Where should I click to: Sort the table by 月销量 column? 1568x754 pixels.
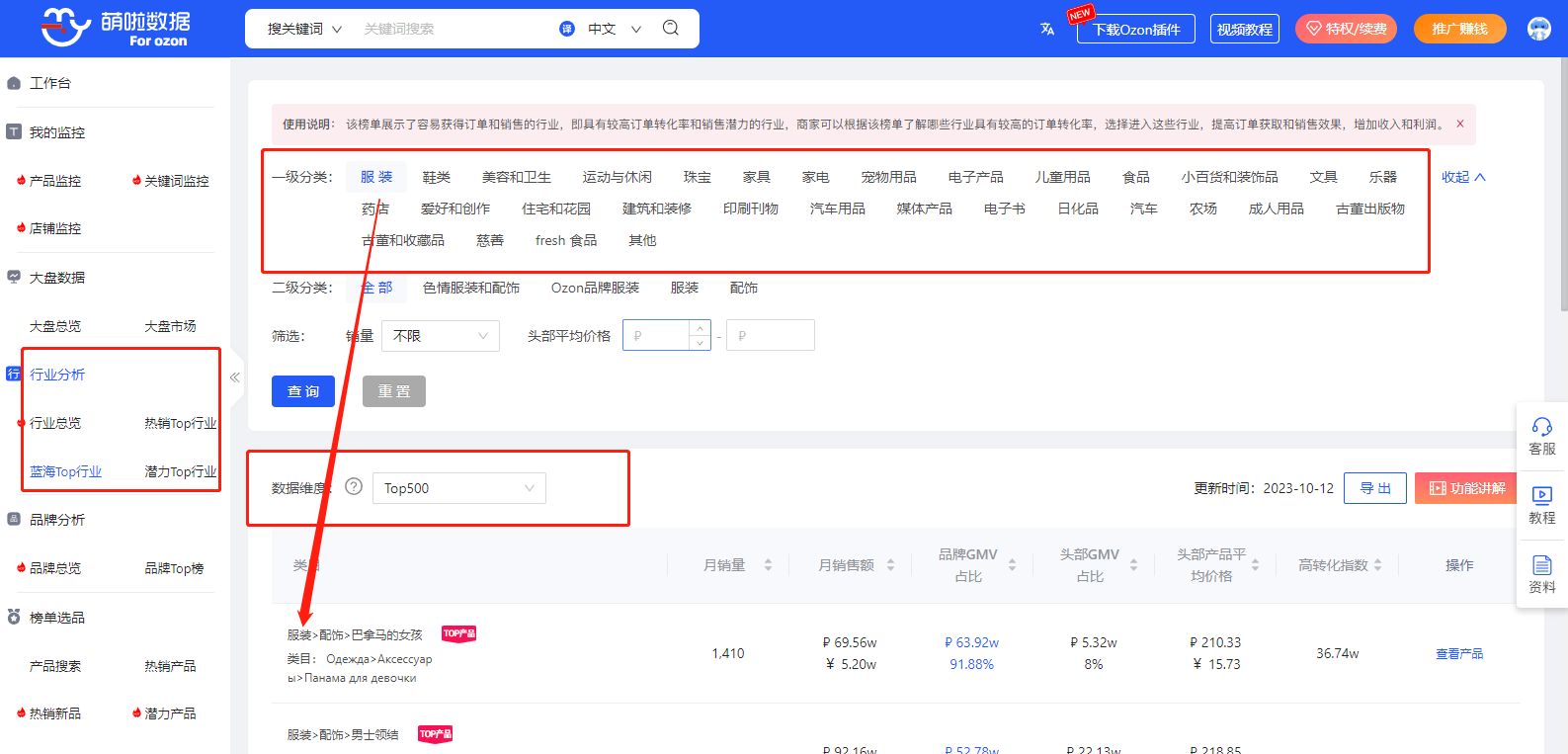[768, 565]
